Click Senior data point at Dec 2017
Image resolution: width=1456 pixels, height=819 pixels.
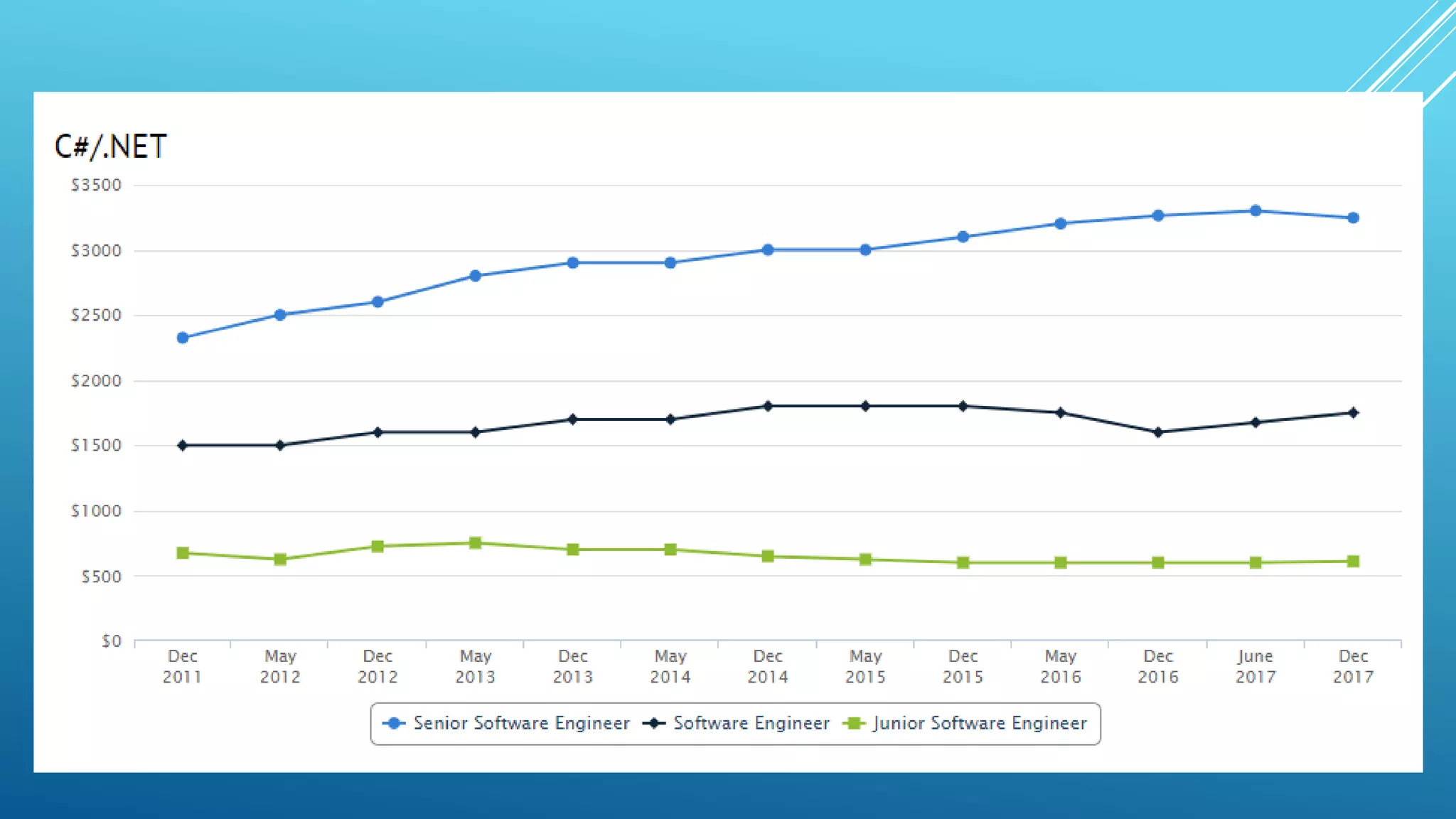click(1353, 218)
